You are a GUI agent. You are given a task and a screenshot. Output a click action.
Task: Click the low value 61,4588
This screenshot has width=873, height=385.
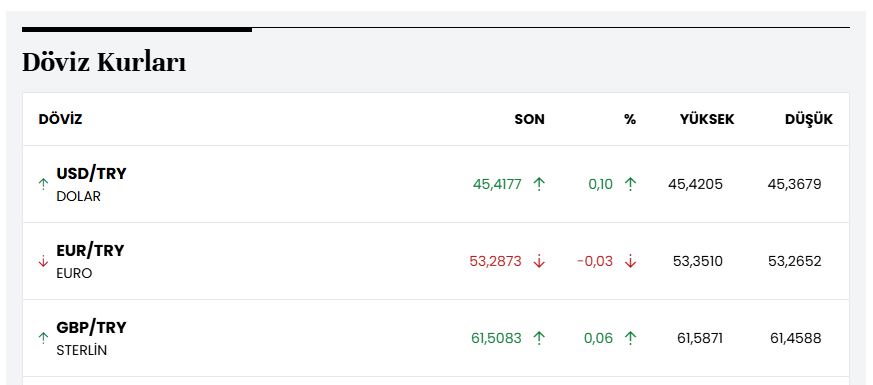[x=796, y=338]
